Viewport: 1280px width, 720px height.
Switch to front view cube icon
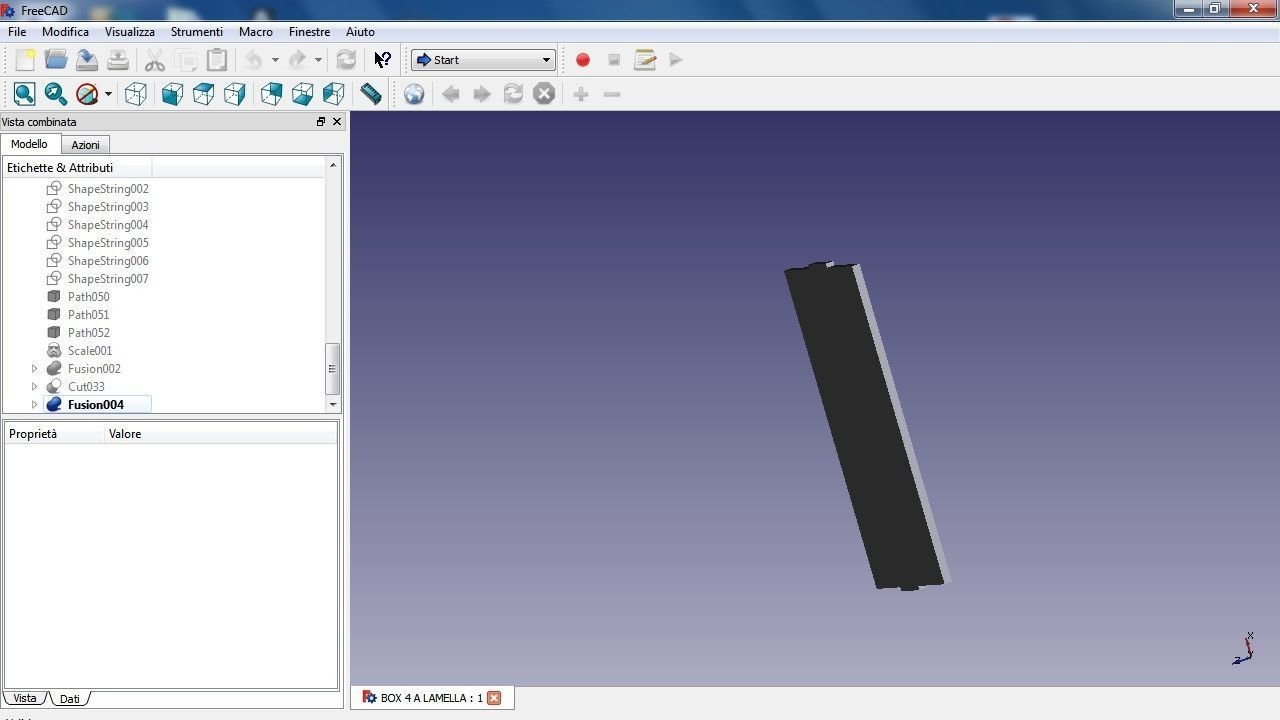pos(172,94)
